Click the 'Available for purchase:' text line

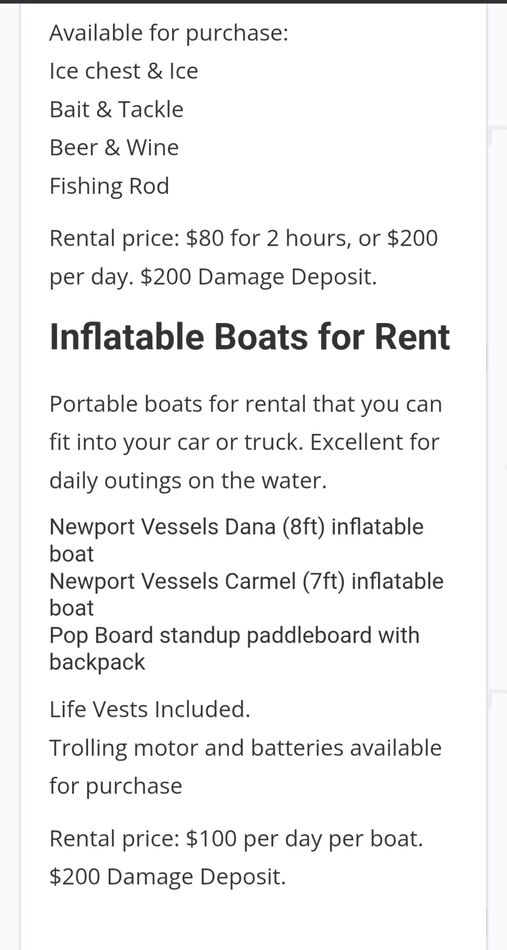[168, 33]
